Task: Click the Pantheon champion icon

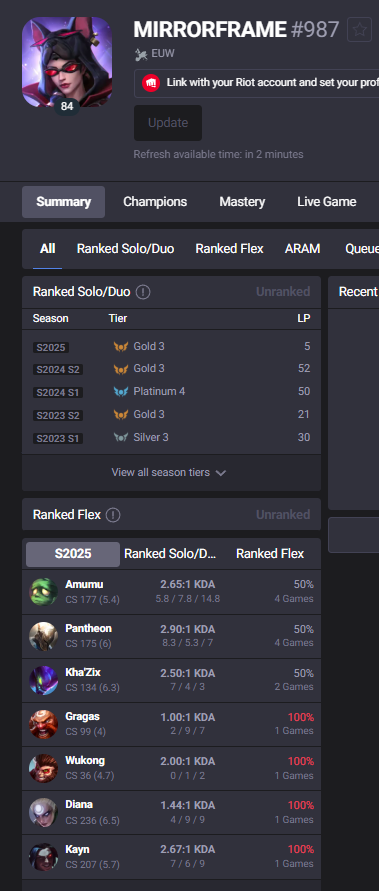Action: pyautogui.click(x=44, y=636)
